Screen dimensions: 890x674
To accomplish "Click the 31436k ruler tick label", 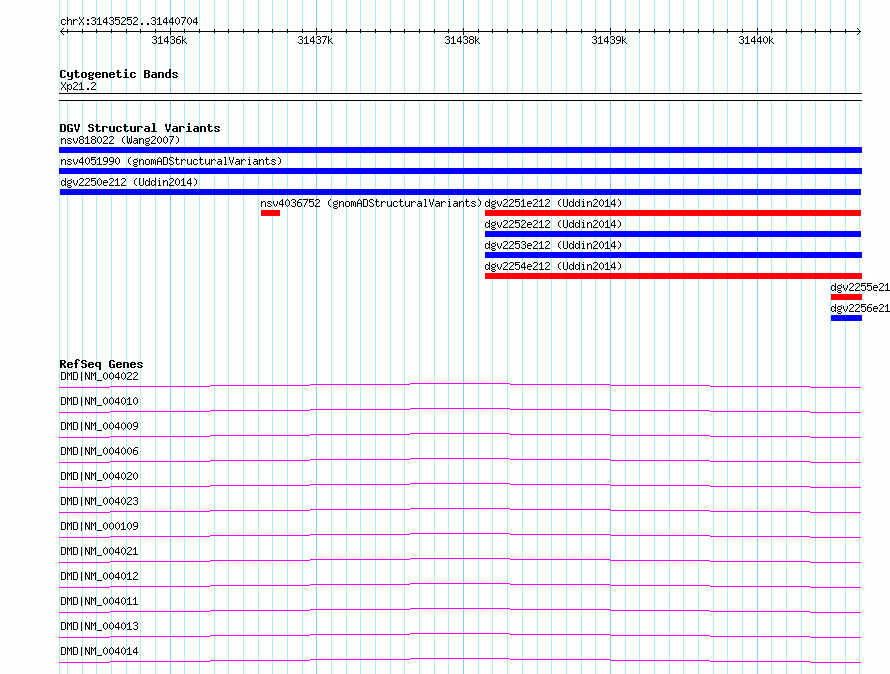I will [x=169, y=40].
